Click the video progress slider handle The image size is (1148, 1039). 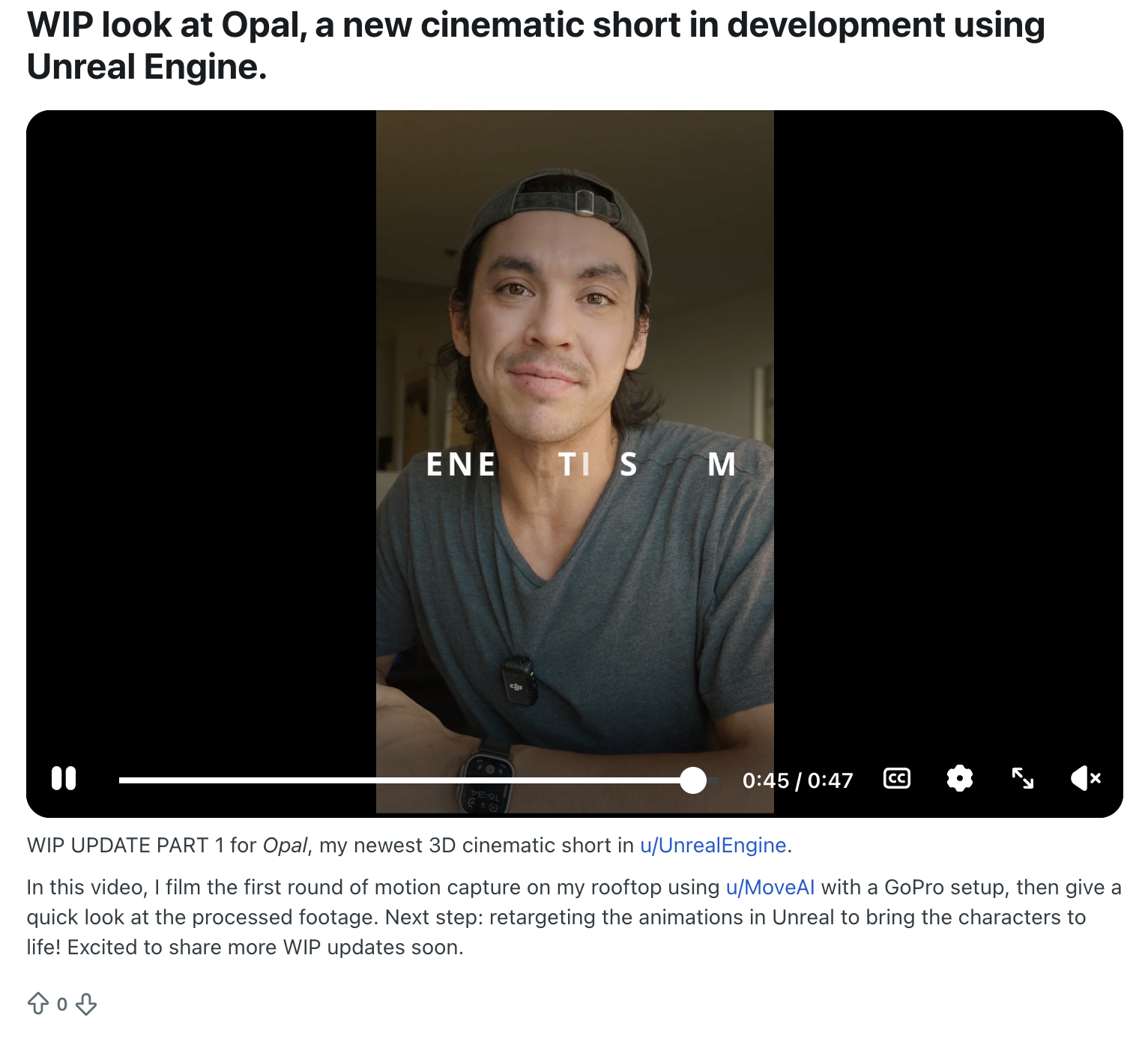coord(694,780)
